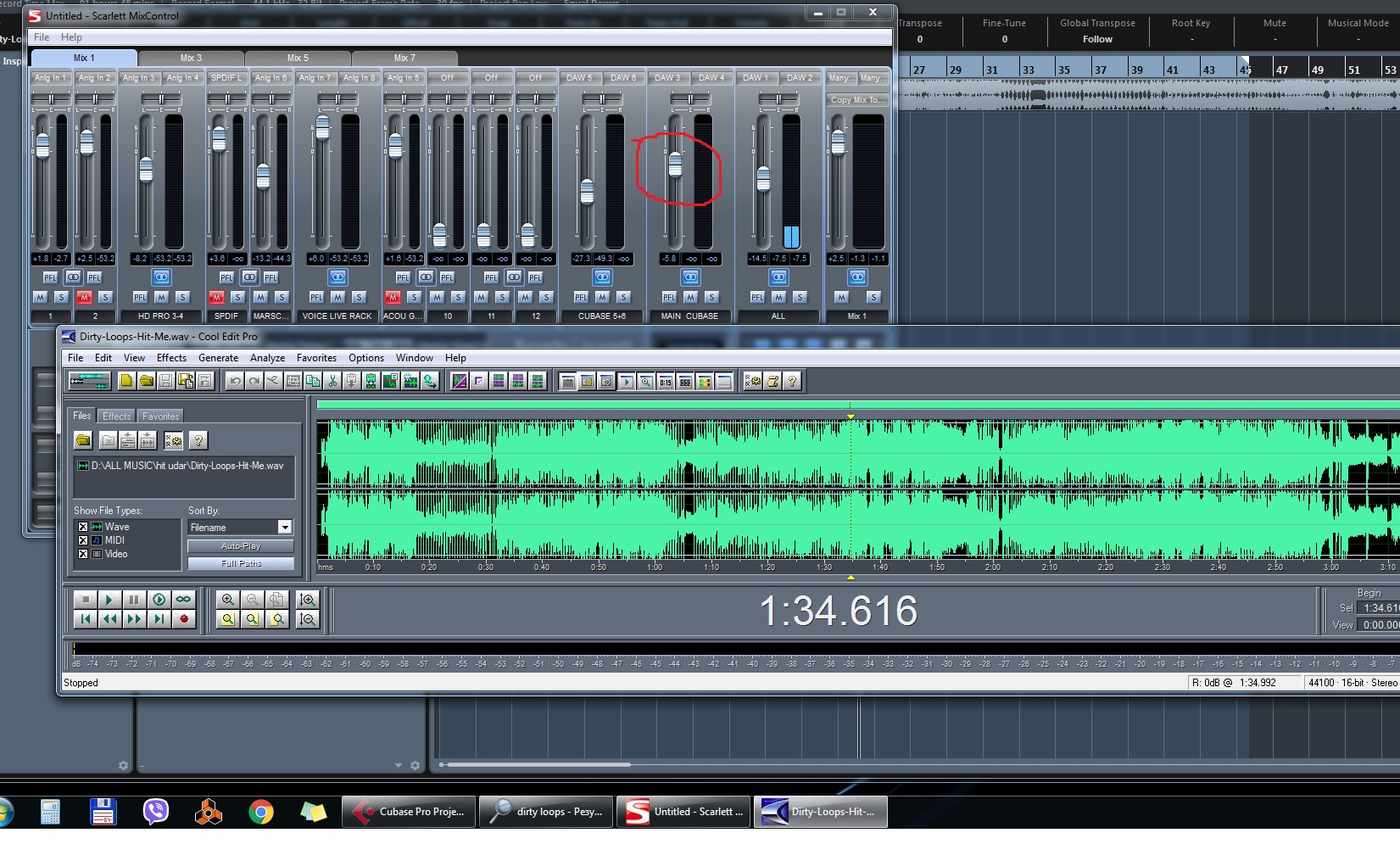Open the Effects menu in Cool Edit Pro

[x=171, y=358]
